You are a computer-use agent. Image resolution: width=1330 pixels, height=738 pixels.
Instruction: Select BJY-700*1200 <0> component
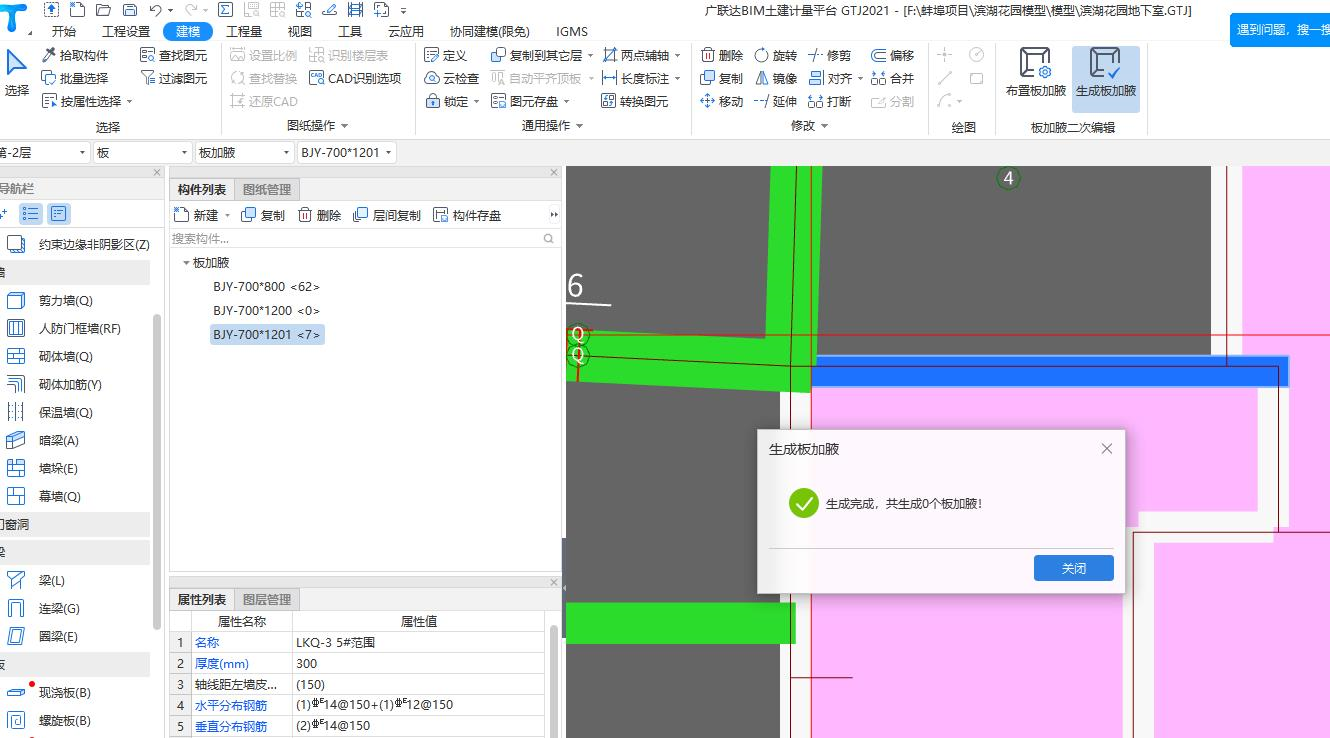click(266, 310)
